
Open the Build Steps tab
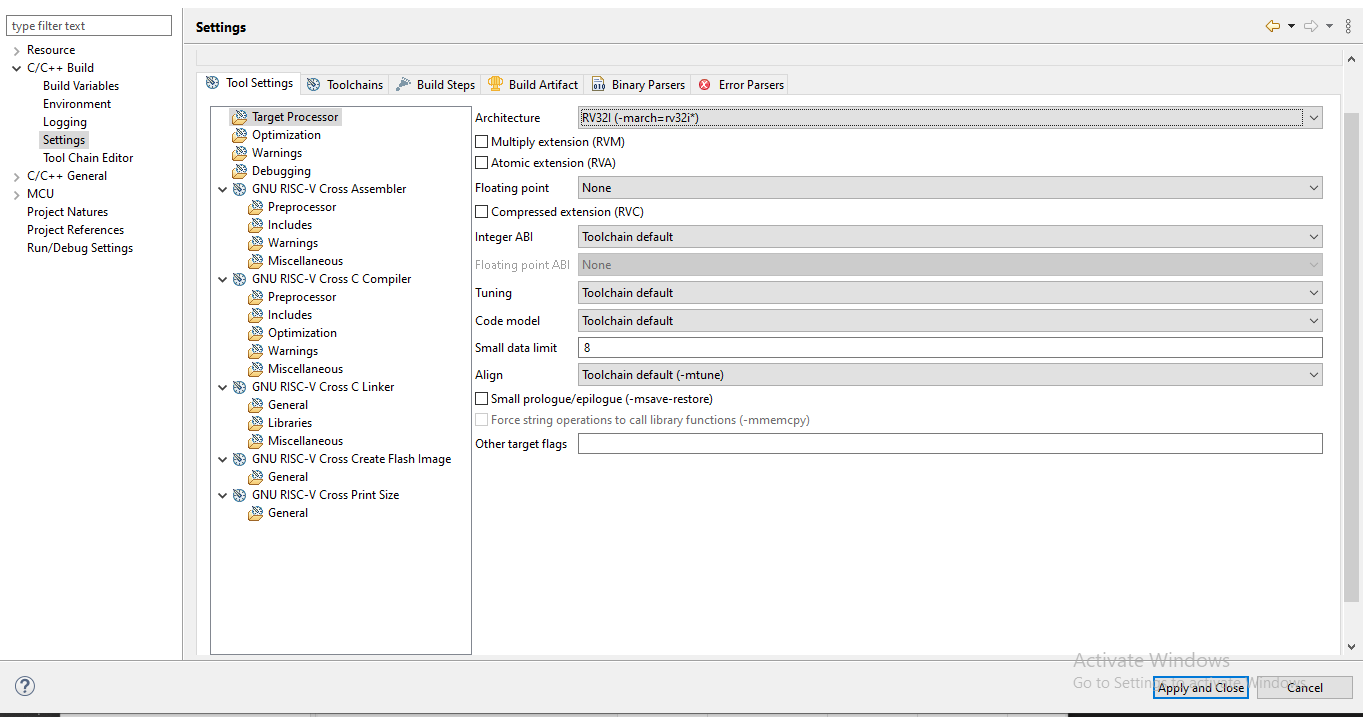click(436, 85)
